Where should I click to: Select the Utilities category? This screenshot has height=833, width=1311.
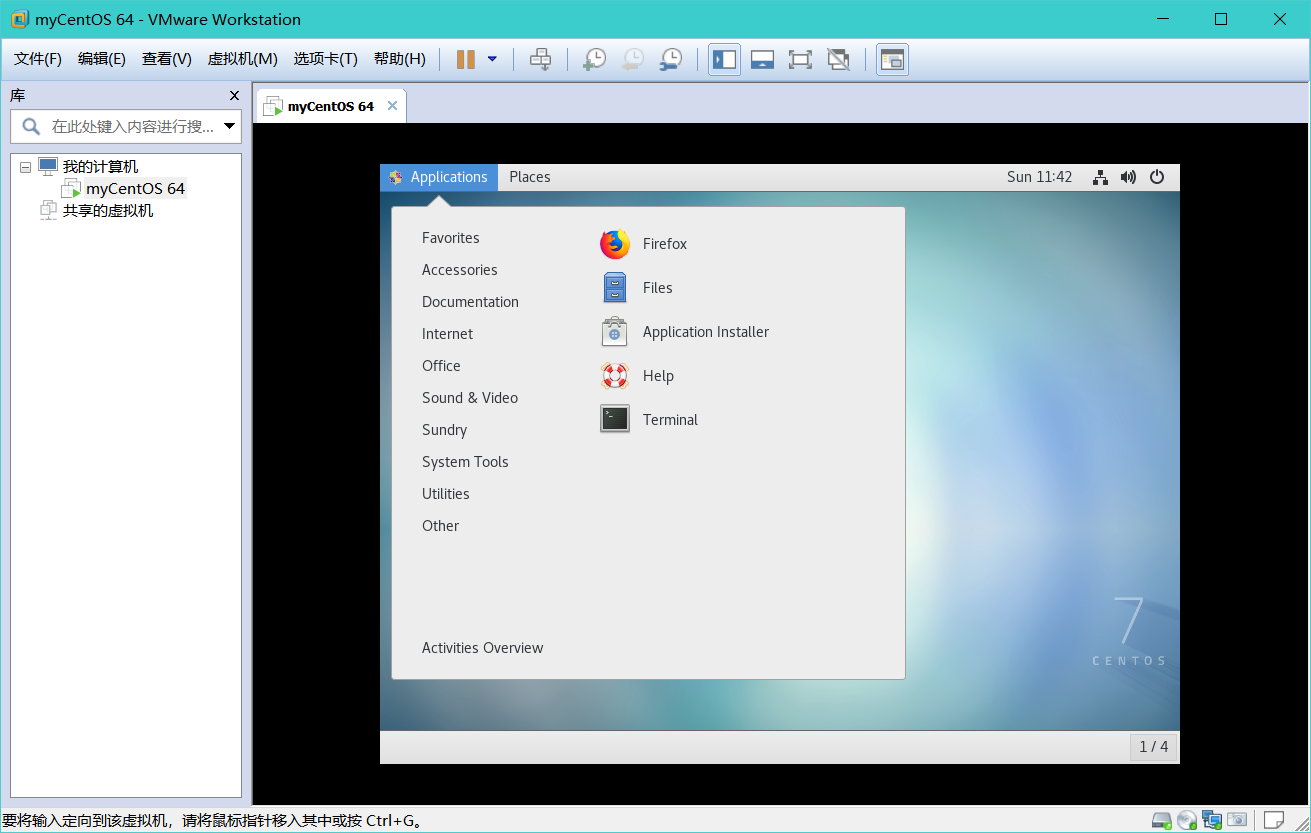tap(446, 494)
